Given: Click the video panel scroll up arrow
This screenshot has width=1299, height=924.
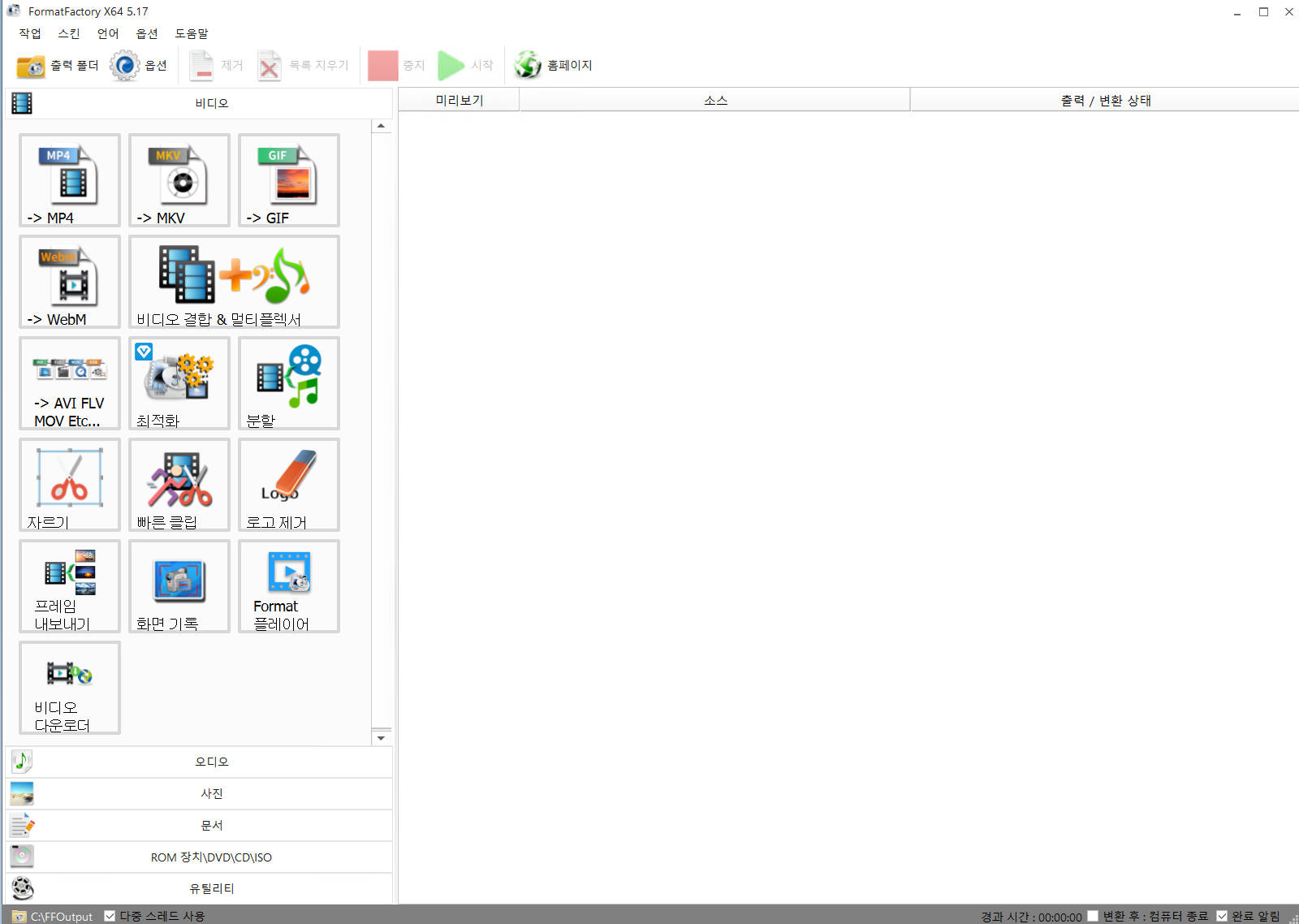Looking at the screenshot, I should click(381, 126).
